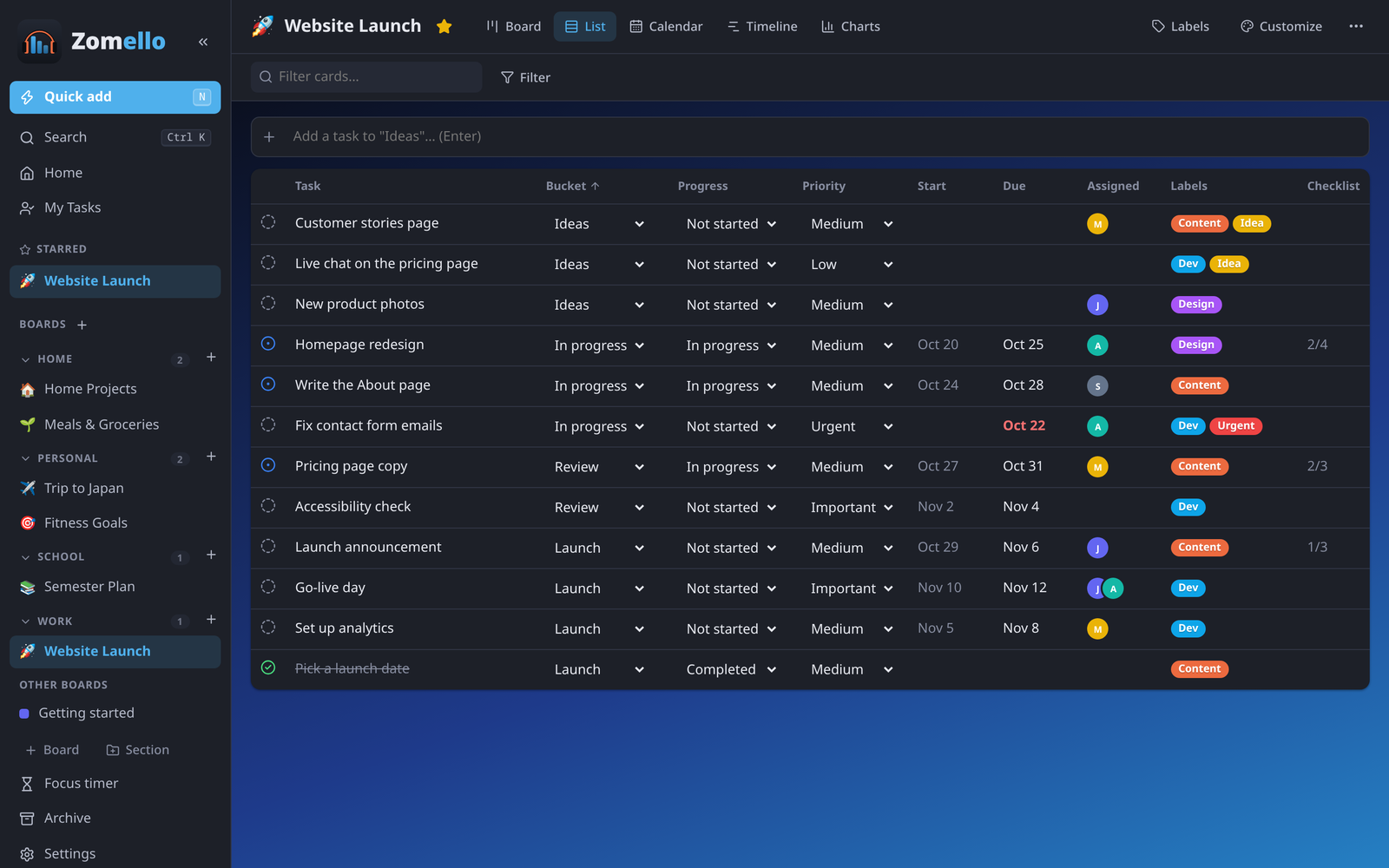The height and width of the screenshot is (868, 1389).
Task: Toggle completion circle for Homepage redesign
Action: [x=268, y=344]
